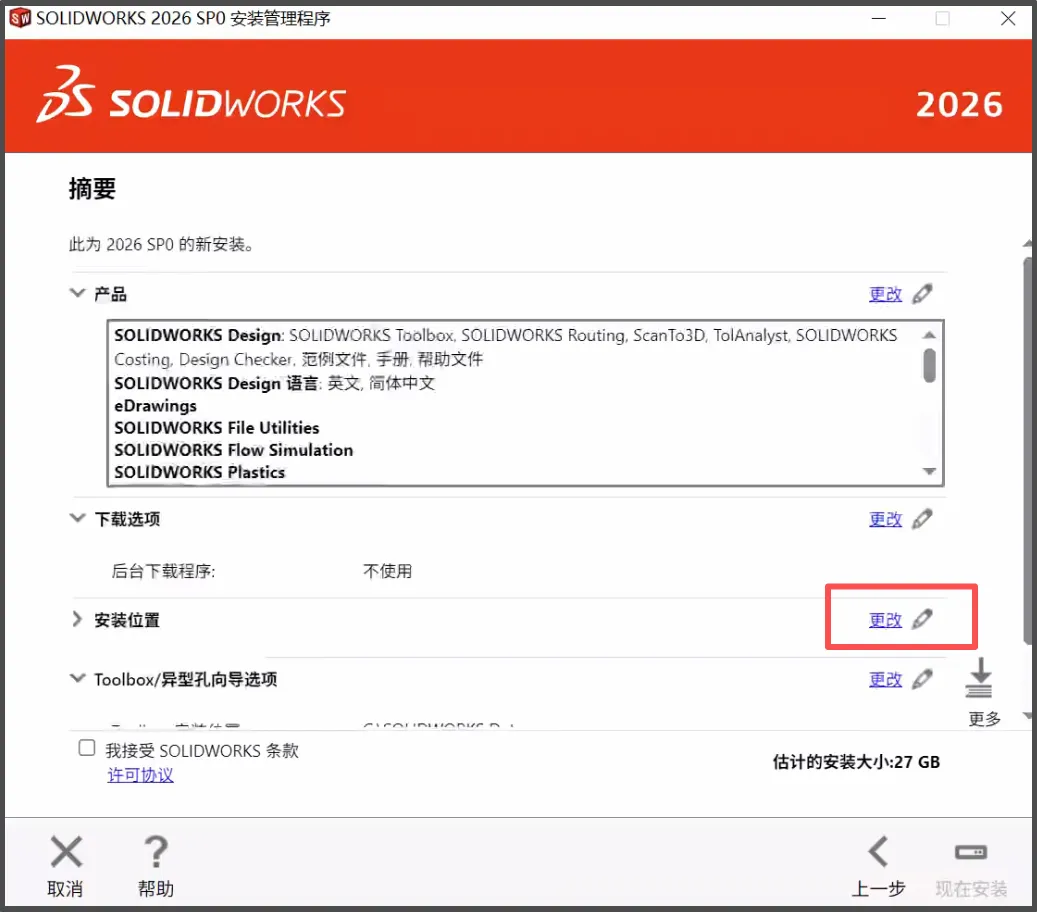Click the product list scroll-up arrow
The image size is (1037, 912).
(x=929, y=335)
